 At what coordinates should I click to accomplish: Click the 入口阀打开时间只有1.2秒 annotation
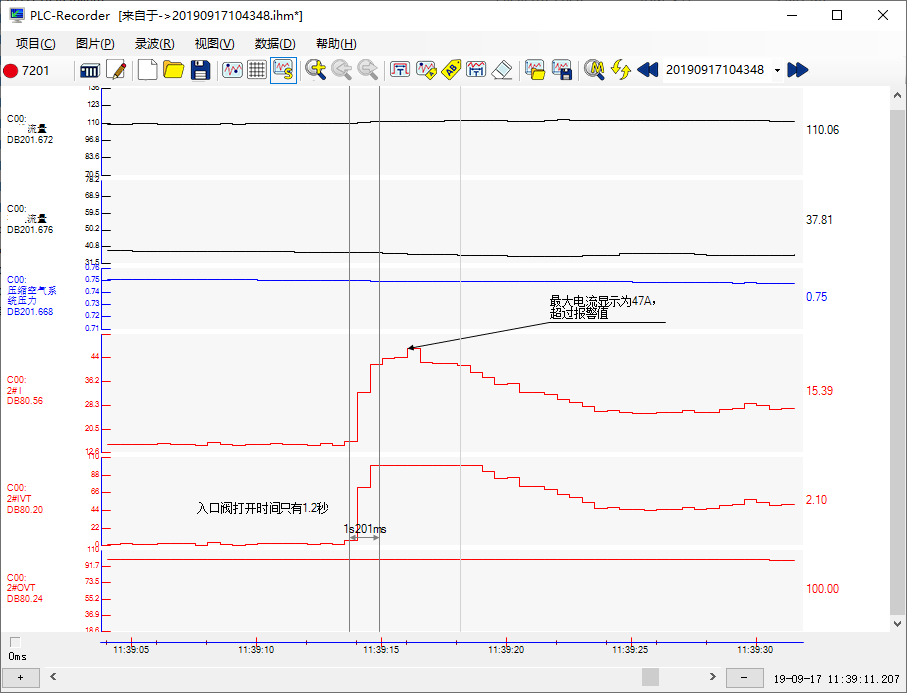(263, 508)
